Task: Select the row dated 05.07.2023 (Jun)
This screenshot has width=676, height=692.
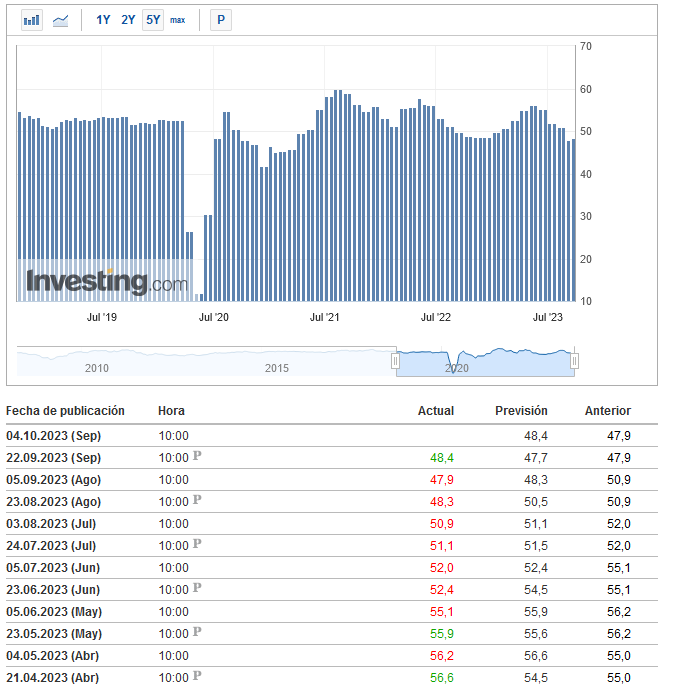Action: tap(332, 568)
